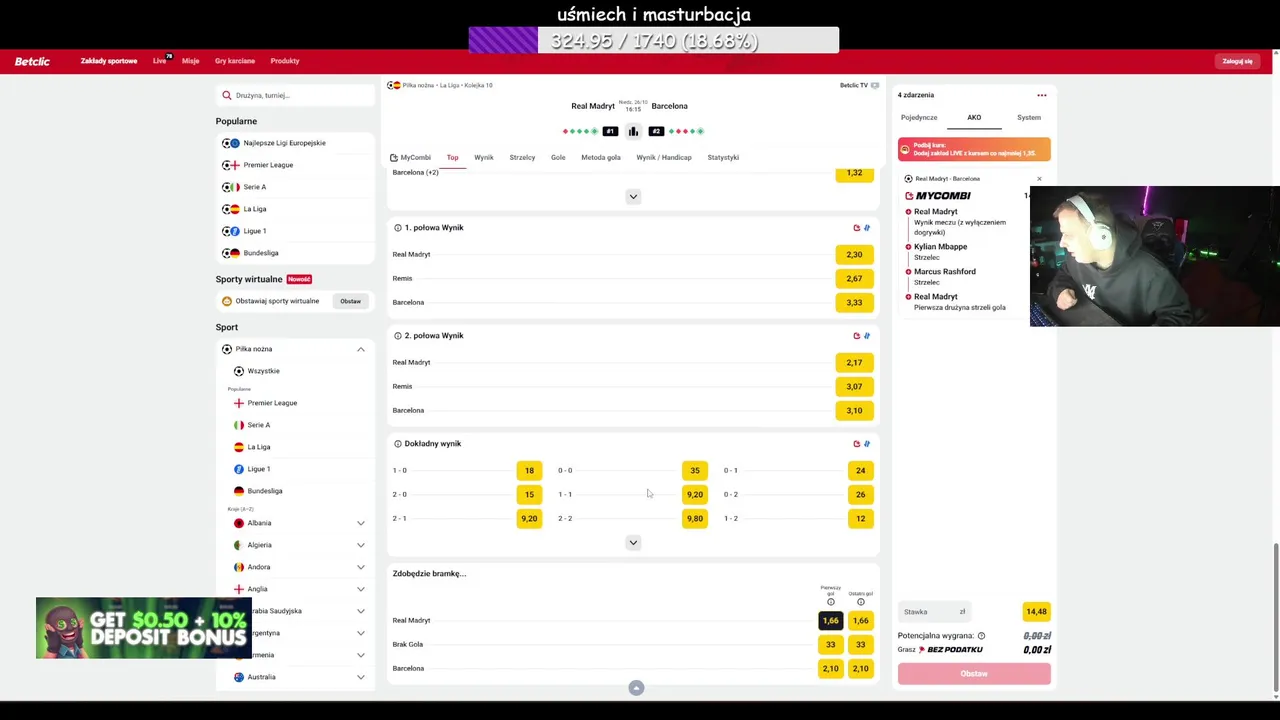Click blue icon in Dokładny wynik header
The width and height of the screenshot is (1280, 720).
(867, 444)
